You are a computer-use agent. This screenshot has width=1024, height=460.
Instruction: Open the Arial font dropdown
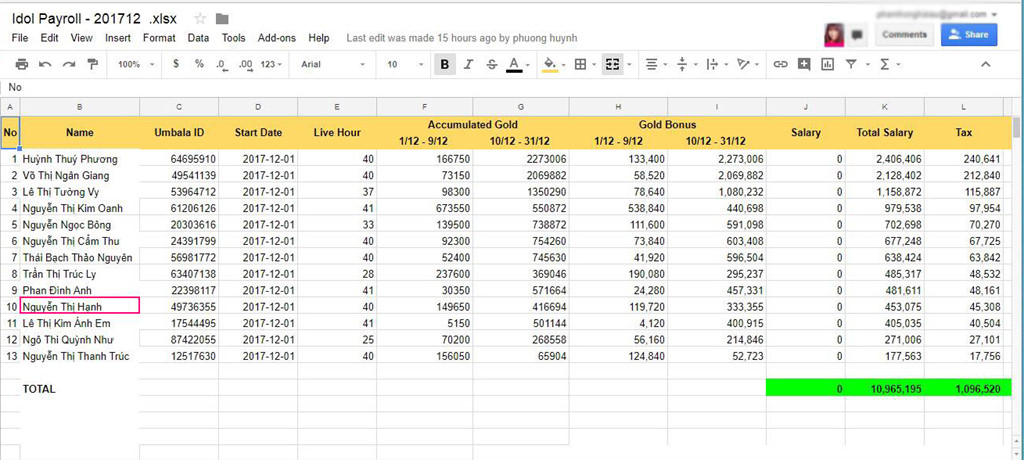333,64
